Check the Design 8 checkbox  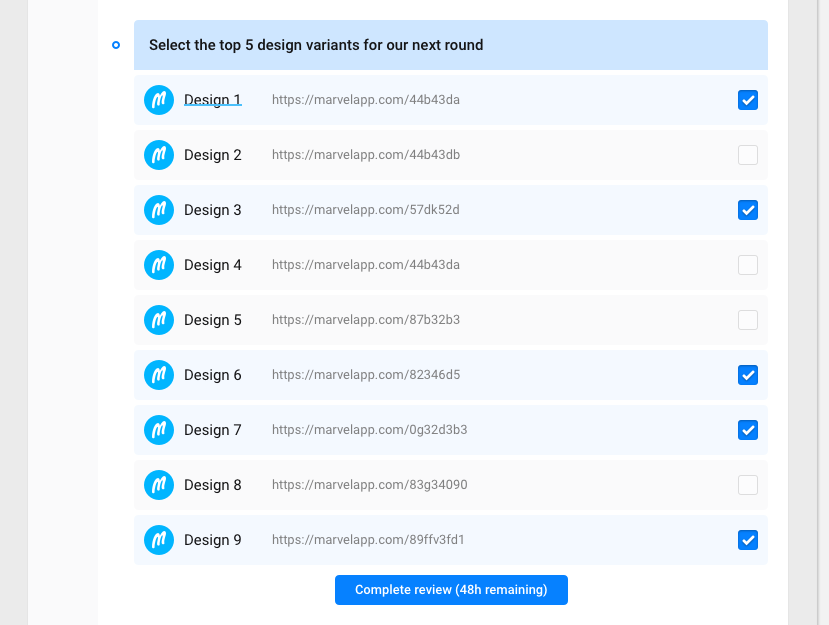[x=748, y=485]
